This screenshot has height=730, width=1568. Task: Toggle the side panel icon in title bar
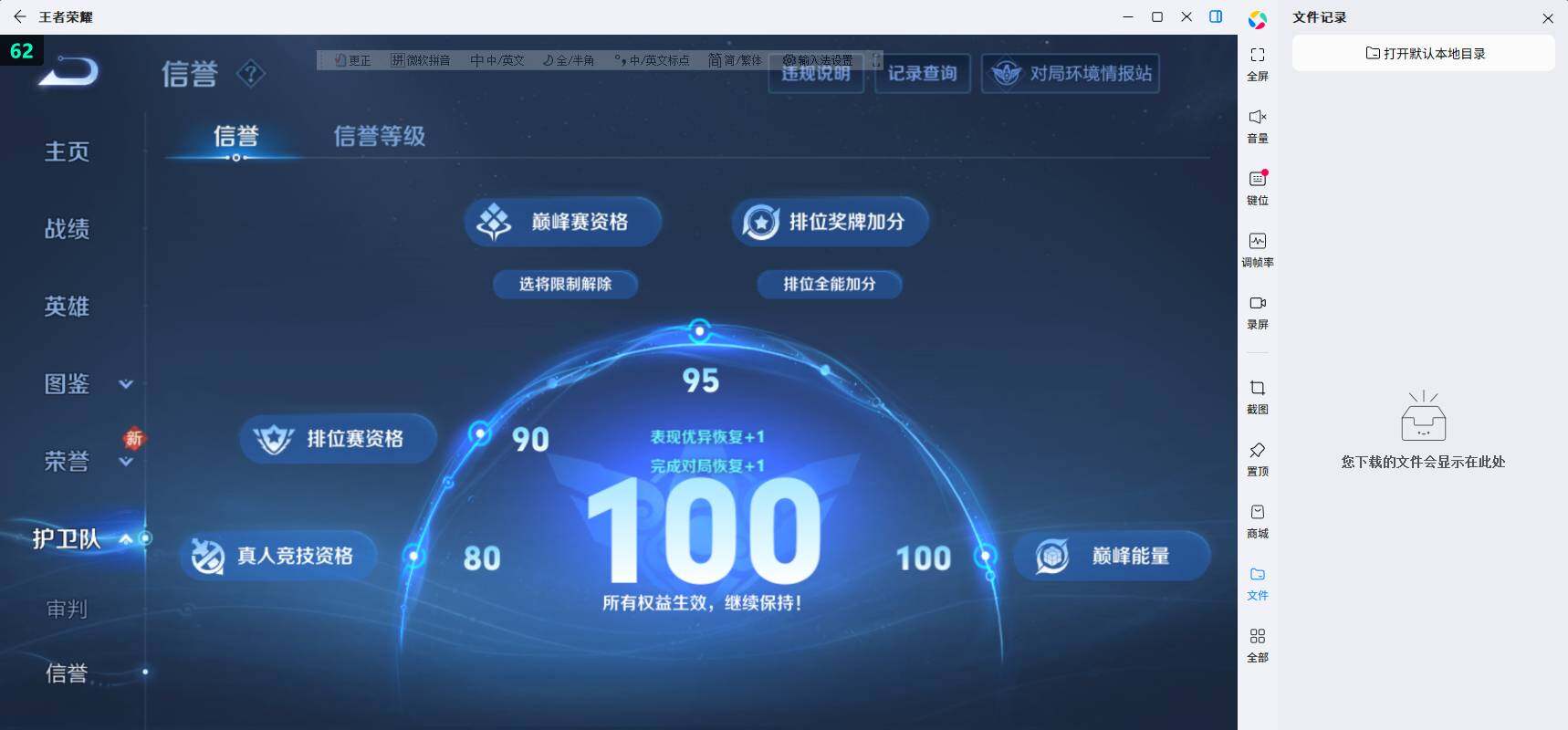(x=1216, y=16)
